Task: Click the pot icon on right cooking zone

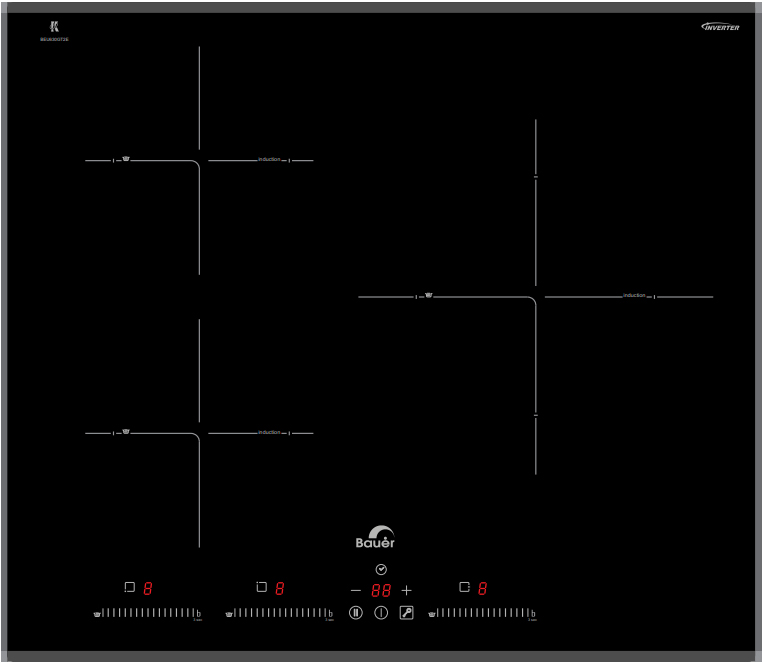Action: [429, 295]
